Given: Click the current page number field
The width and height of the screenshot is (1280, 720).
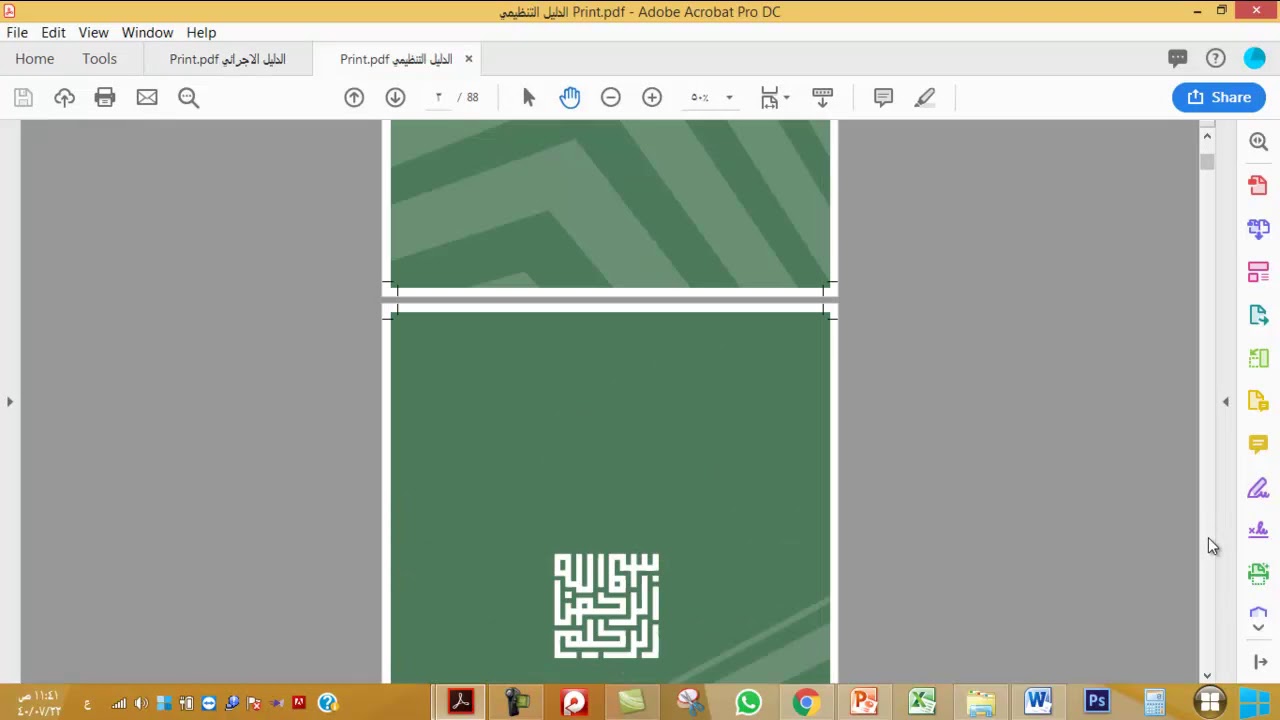Looking at the screenshot, I should coord(438,97).
